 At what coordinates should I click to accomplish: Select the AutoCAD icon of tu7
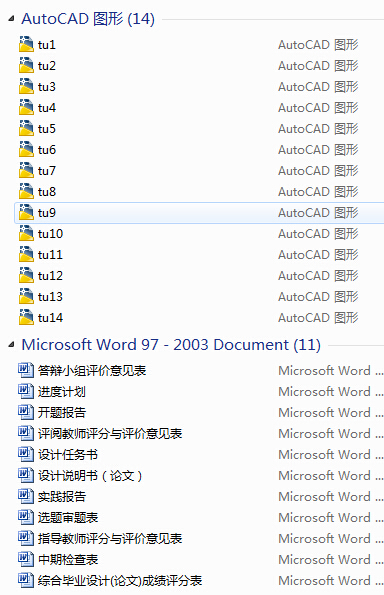(26, 170)
